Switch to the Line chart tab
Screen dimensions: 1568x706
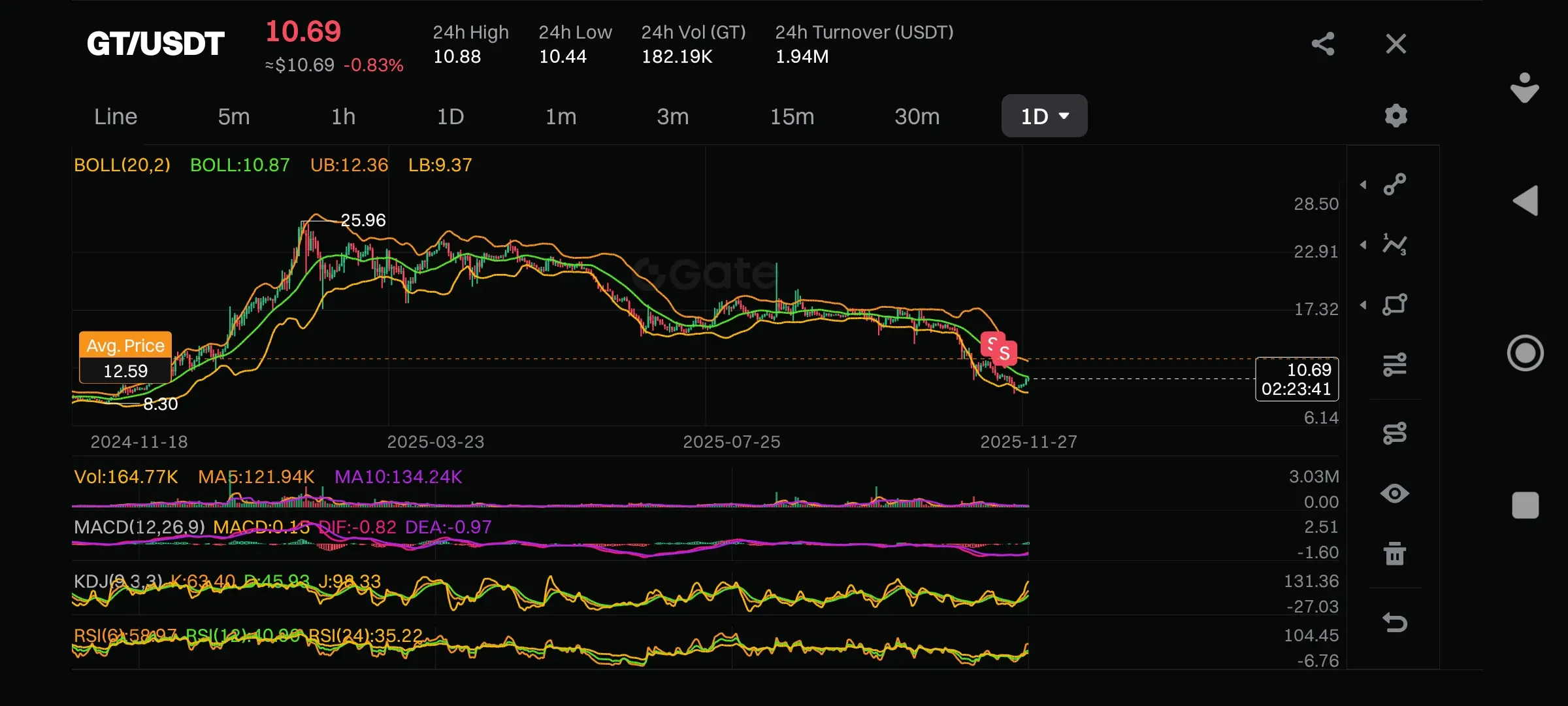click(116, 116)
